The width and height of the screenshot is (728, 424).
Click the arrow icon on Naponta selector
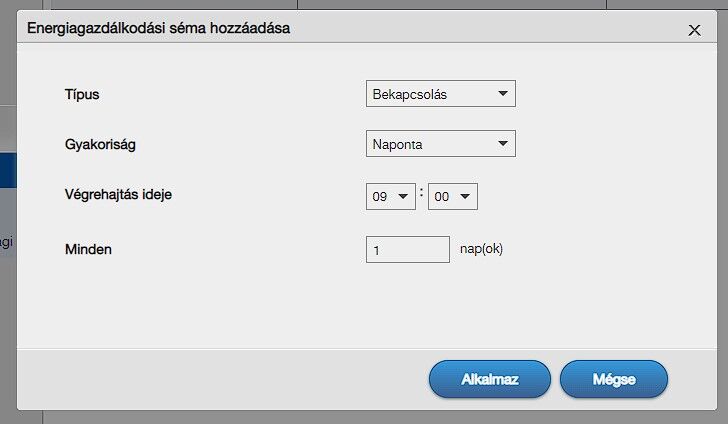[502, 144]
